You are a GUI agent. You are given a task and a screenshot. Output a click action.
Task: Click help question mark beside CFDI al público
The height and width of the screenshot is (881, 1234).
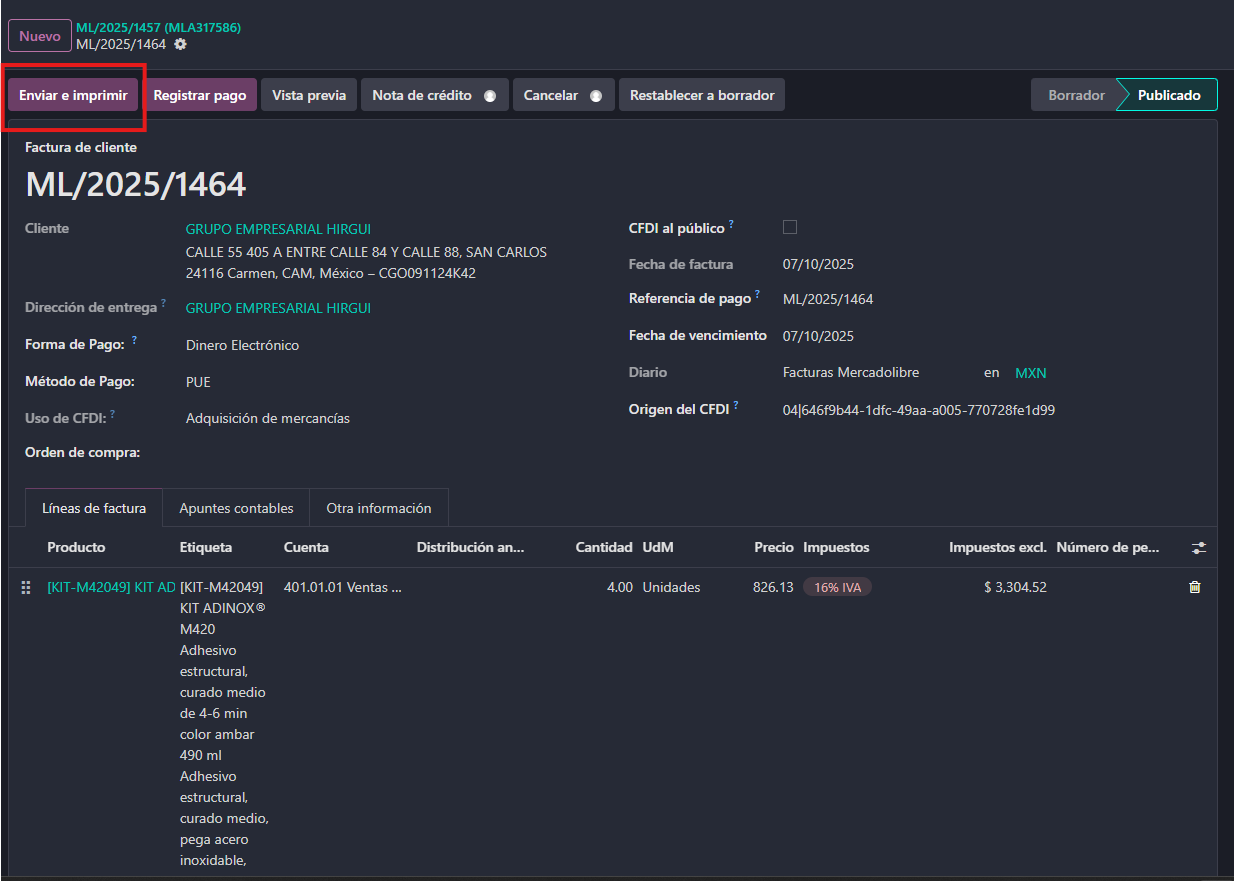[732, 226]
